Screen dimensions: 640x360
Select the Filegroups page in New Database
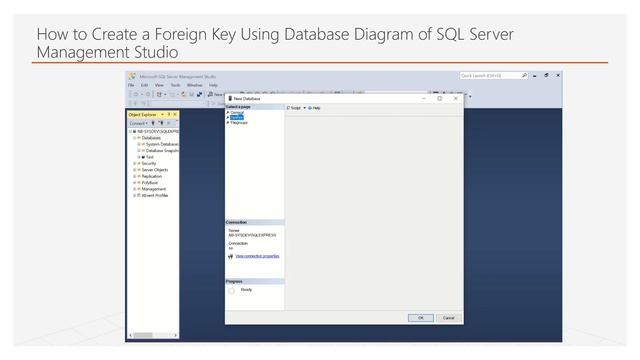239,122
